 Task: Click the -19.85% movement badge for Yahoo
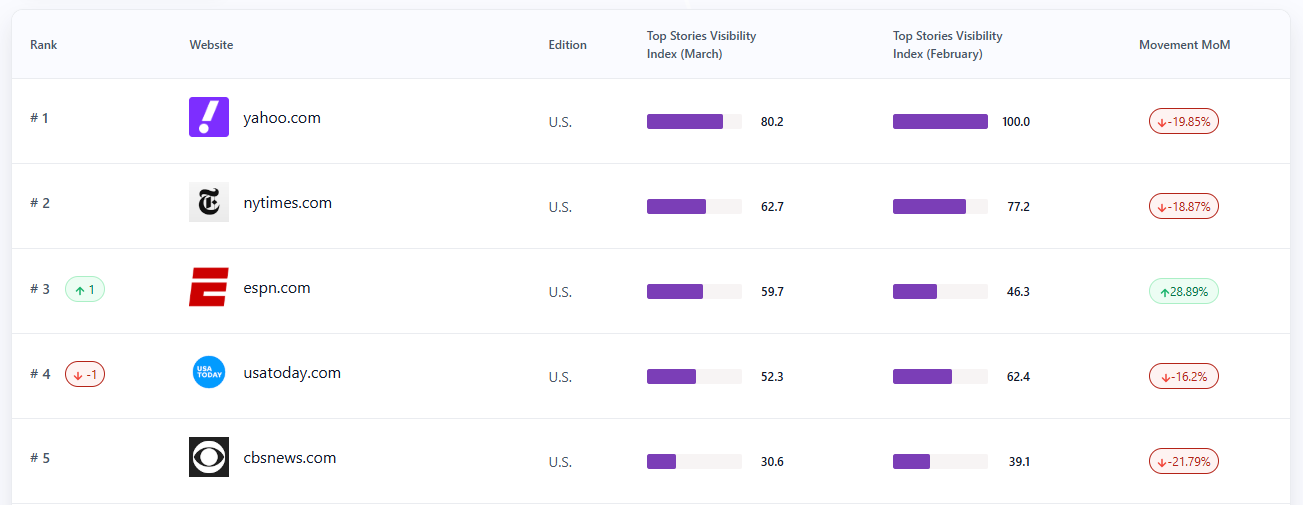(x=1184, y=122)
